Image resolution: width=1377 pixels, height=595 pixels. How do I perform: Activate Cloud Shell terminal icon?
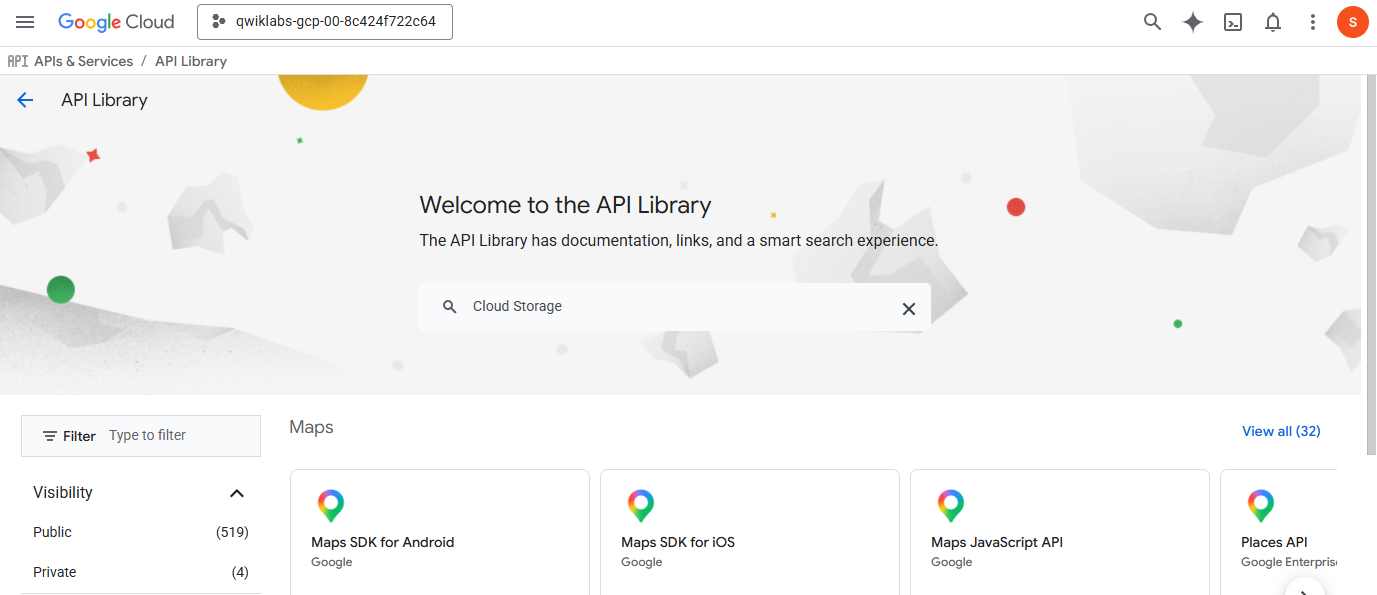pyautogui.click(x=1233, y=22)
